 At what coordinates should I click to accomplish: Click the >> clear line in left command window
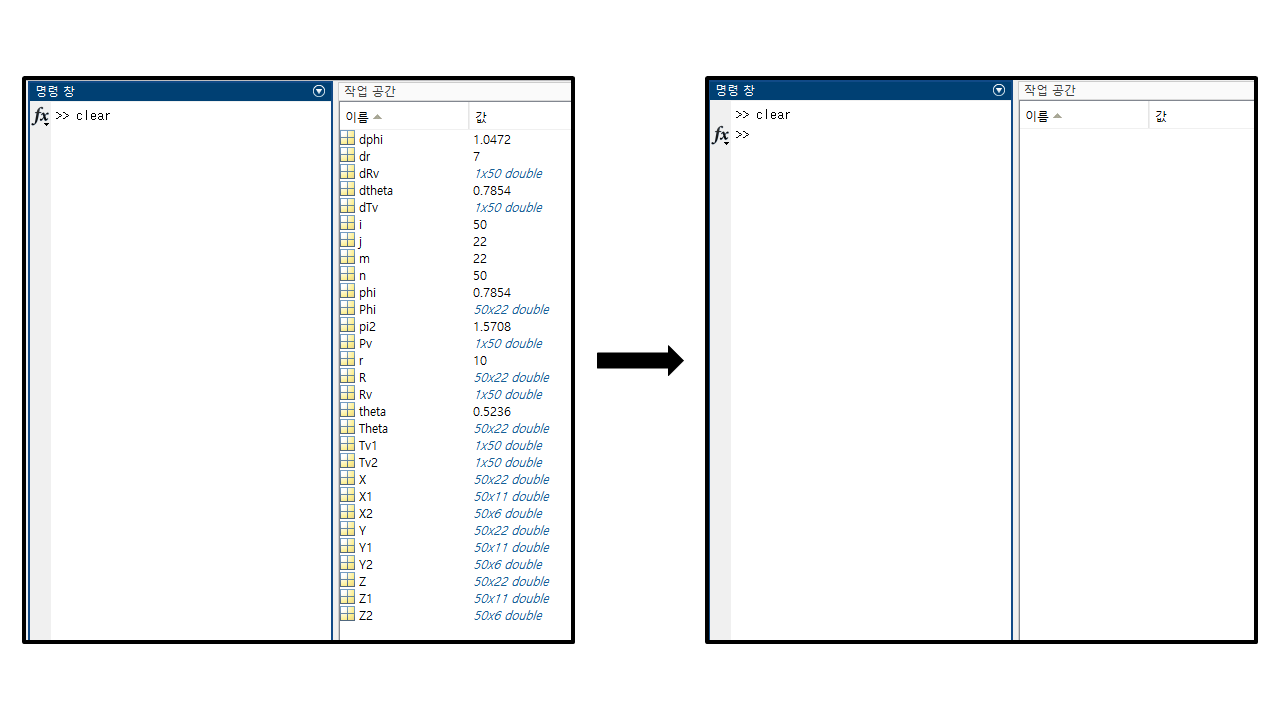coord(83,116)
